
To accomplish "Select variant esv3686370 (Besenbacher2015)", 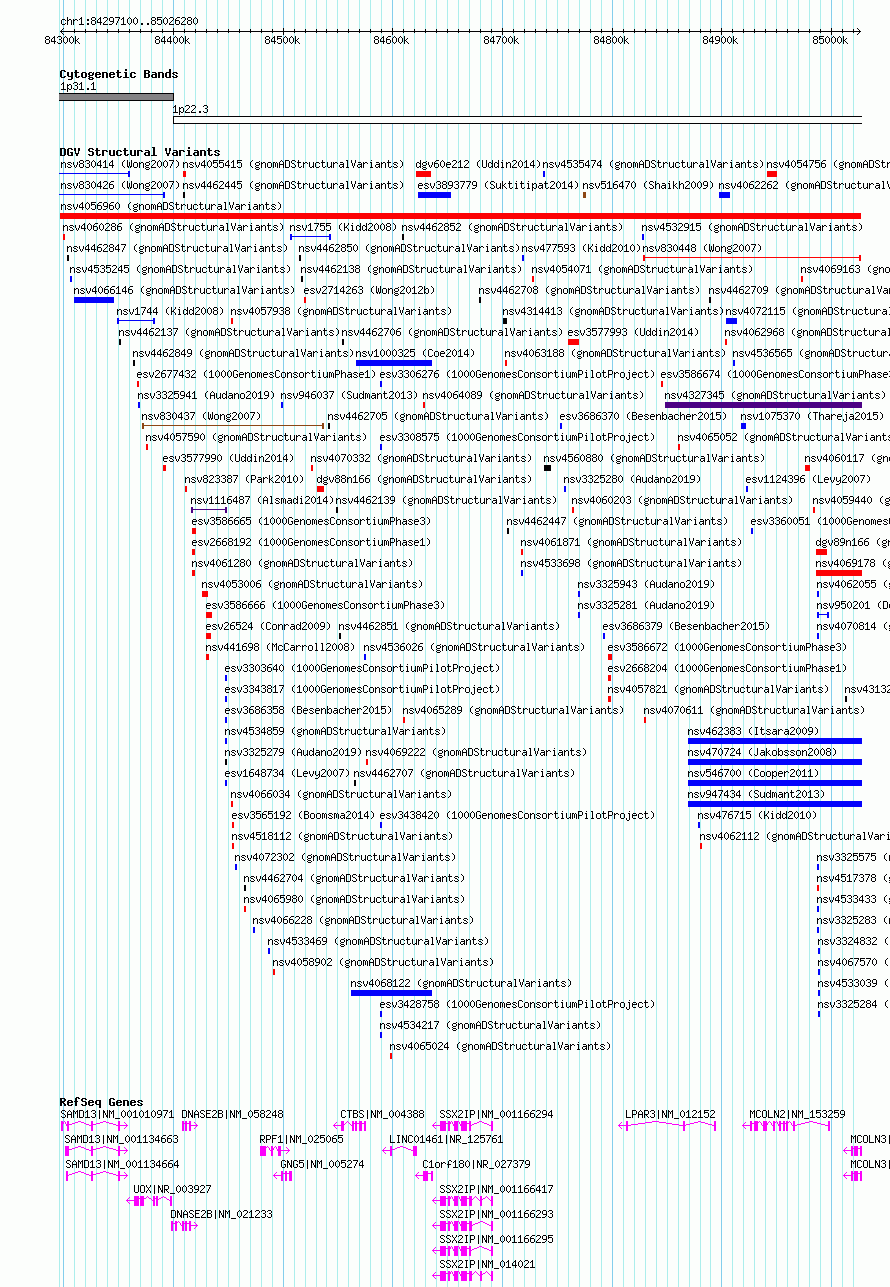I will click(x=643, y=416).
